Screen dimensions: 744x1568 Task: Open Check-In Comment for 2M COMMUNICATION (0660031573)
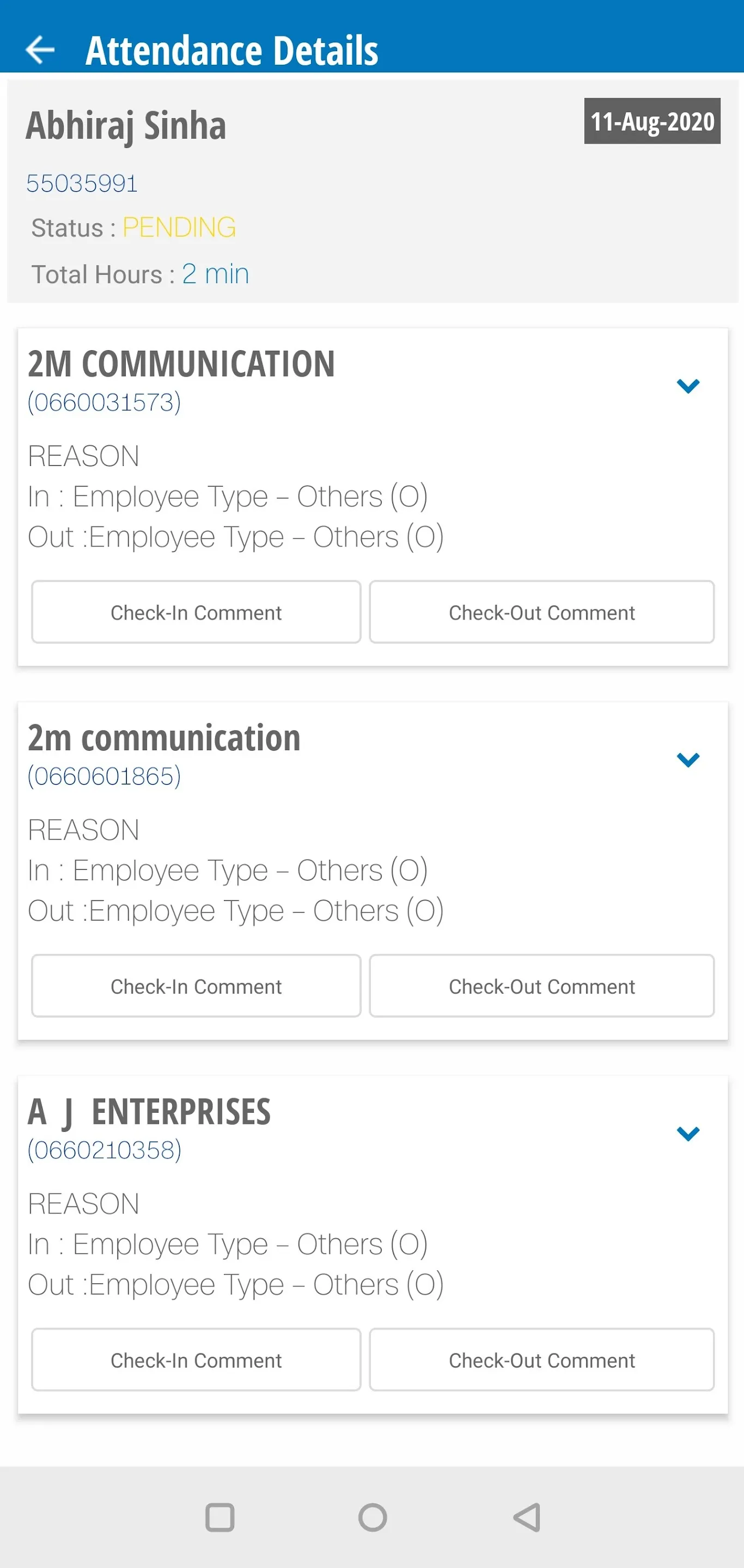point(196,612)
